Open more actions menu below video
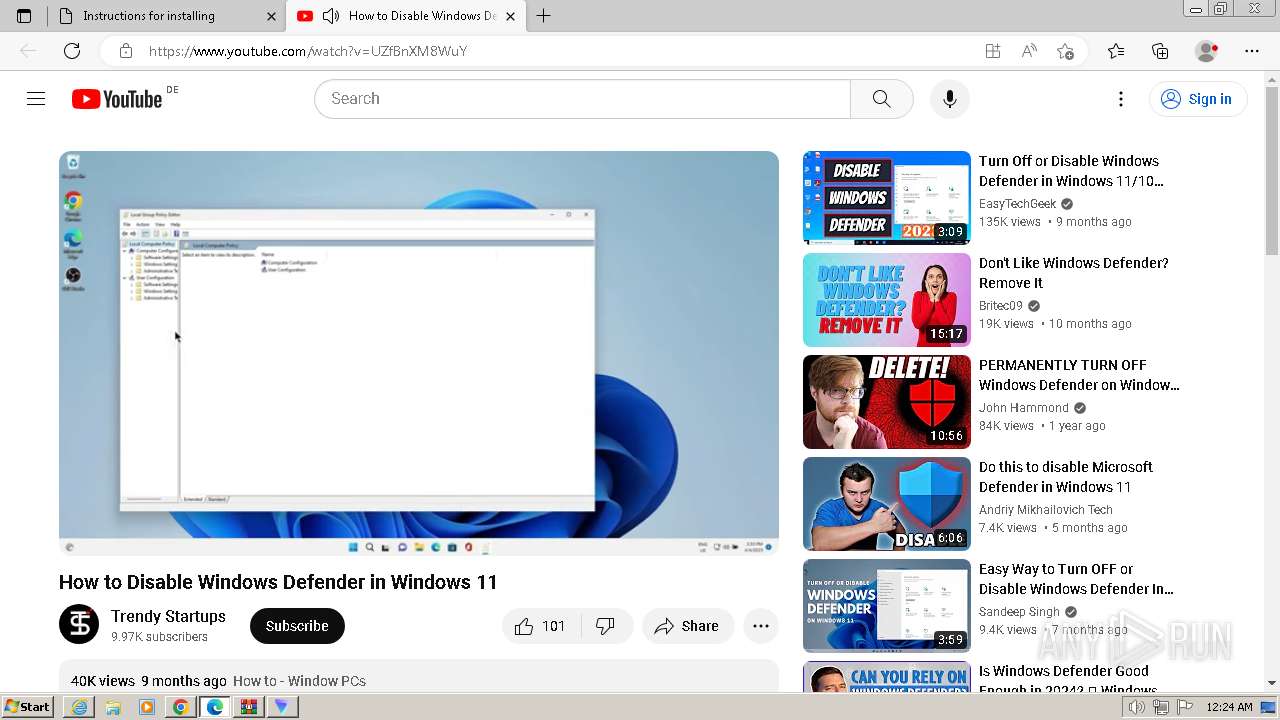The image size is (1280, 720). [x=761, y=626]
